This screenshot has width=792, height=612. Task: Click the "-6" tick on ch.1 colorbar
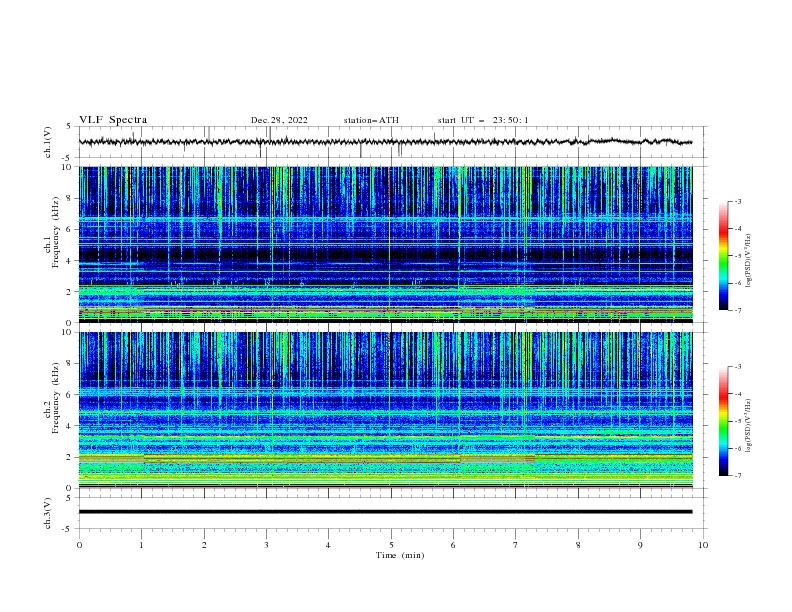(x=737, y=283)
